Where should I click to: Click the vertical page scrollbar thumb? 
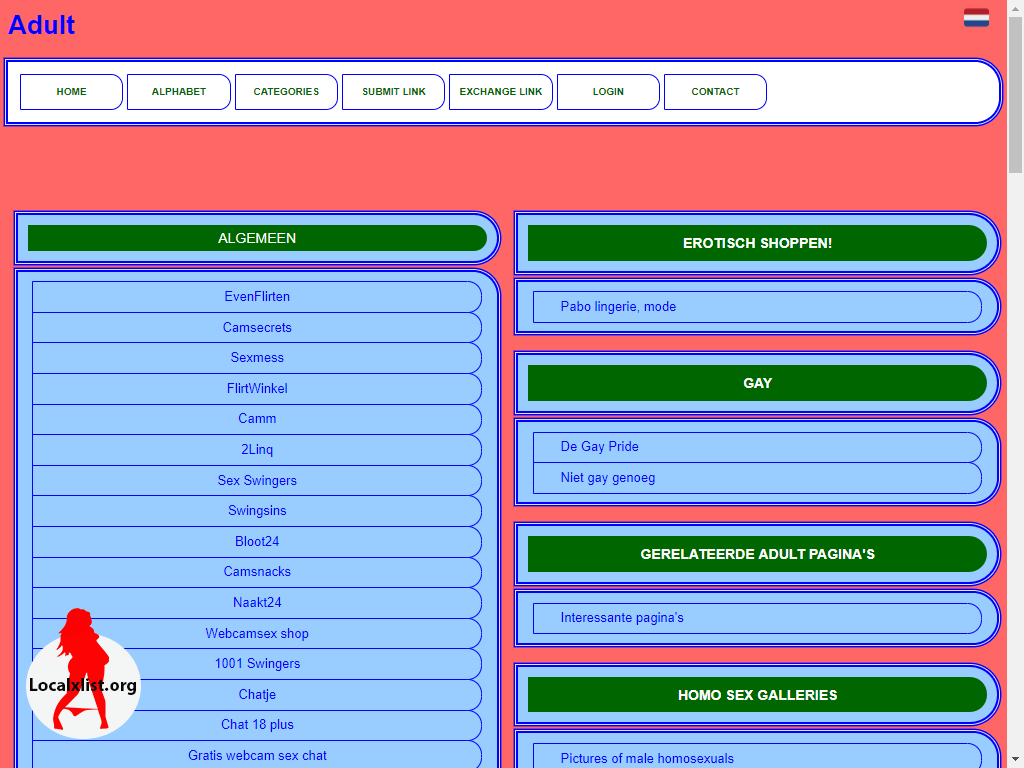tap(1016, 95)
